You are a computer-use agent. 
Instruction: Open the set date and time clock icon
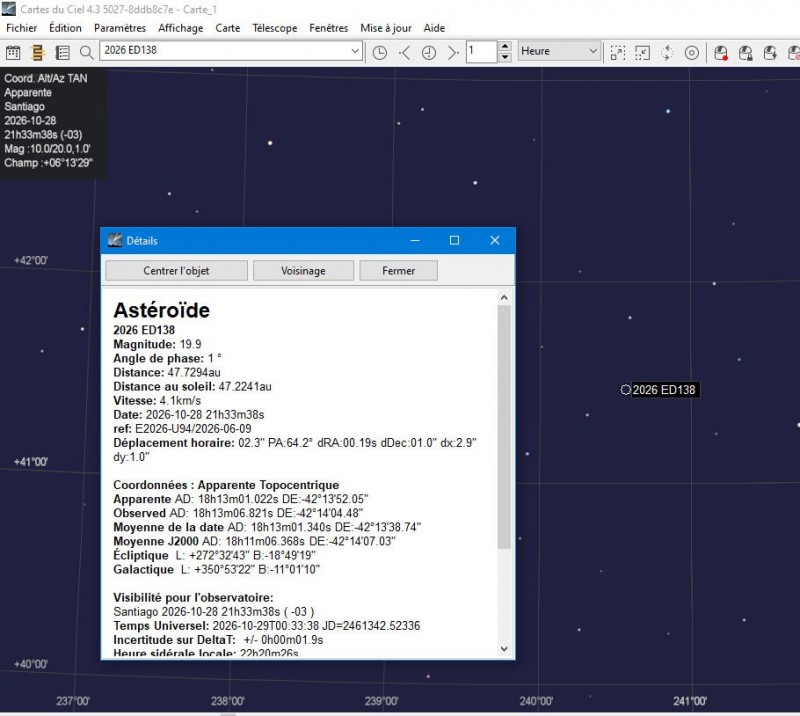coord(380,52)
